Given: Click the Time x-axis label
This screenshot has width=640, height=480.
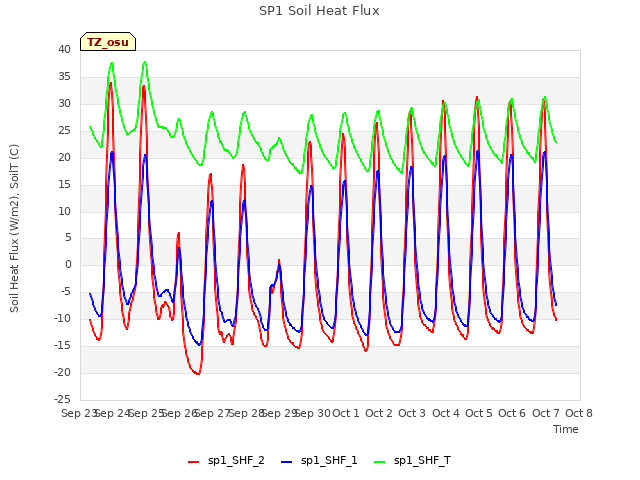Looking at the screenshot, I should tap(566, 429).
